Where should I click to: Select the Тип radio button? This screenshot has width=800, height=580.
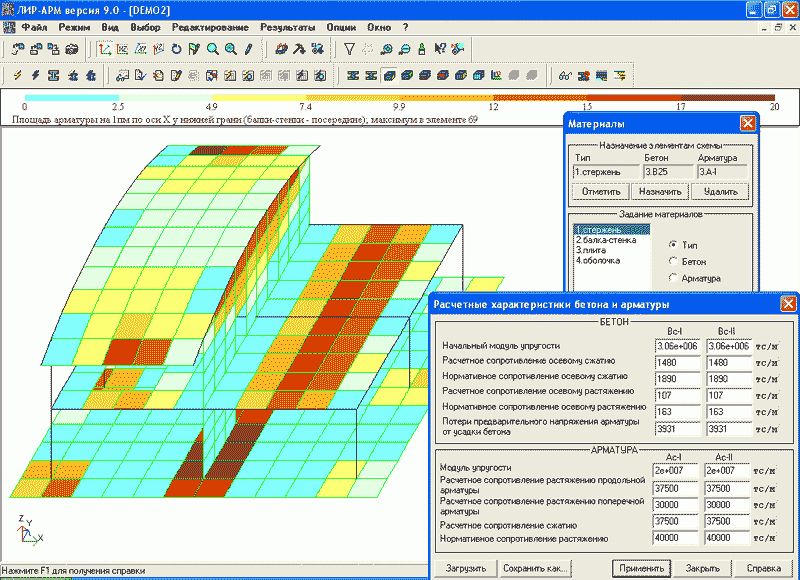(673, 244)
